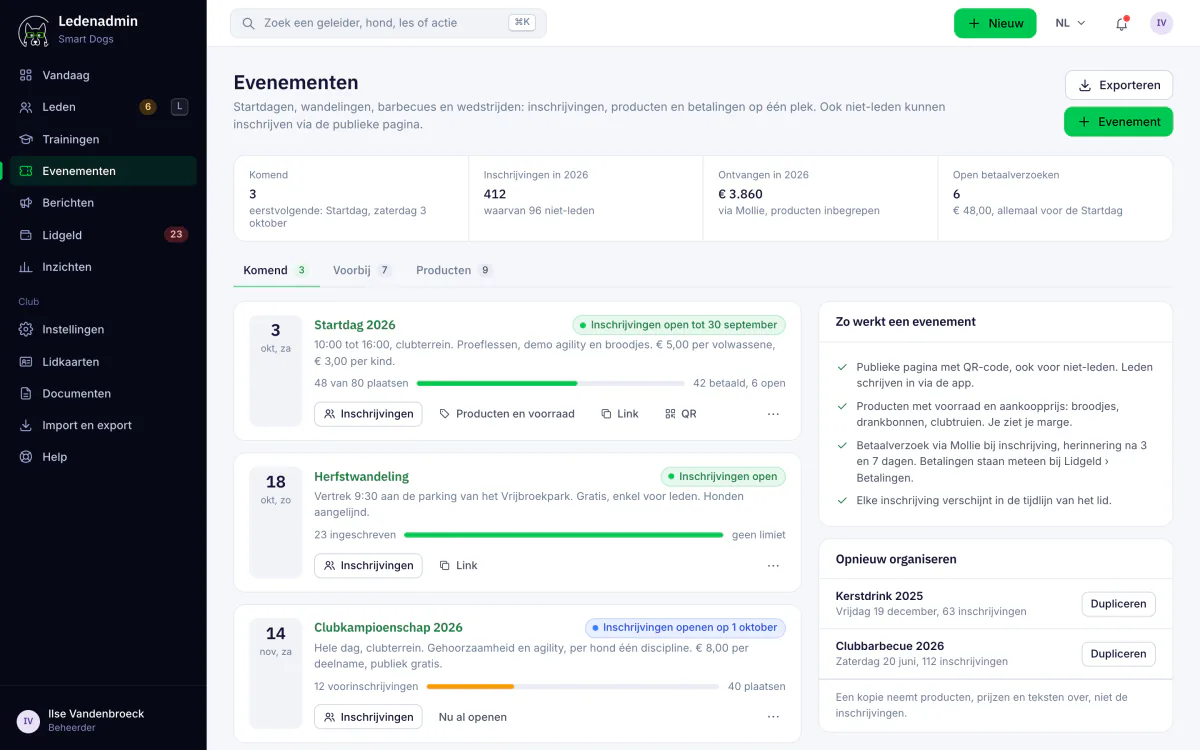The height and width of the screenshot is (750, 1200).
Task: Open Inschrijvingen for Startdag 2026
Action: pyautogui.click(x=368, y=414)
